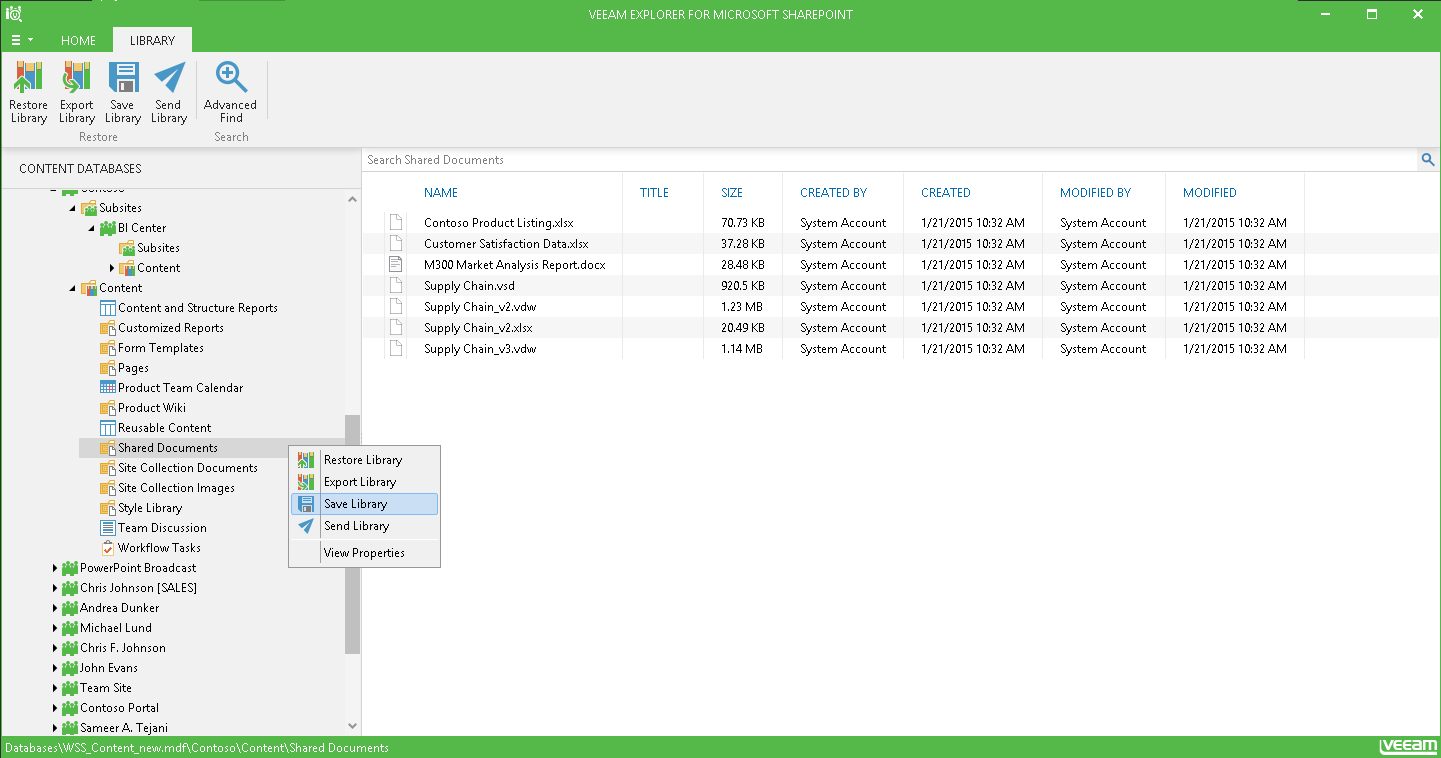The height and width of the screenshot is (758, 1441).
Task: Sort files by the NAME column header
Action: click(x=441, y=193)
